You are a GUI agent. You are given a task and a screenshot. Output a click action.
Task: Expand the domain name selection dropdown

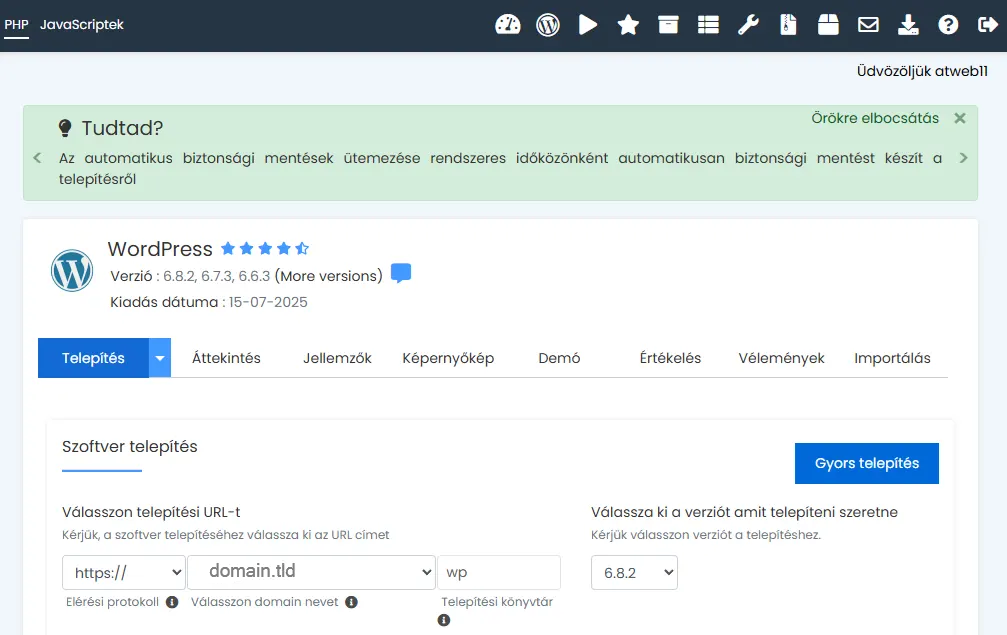click(311, 572)
